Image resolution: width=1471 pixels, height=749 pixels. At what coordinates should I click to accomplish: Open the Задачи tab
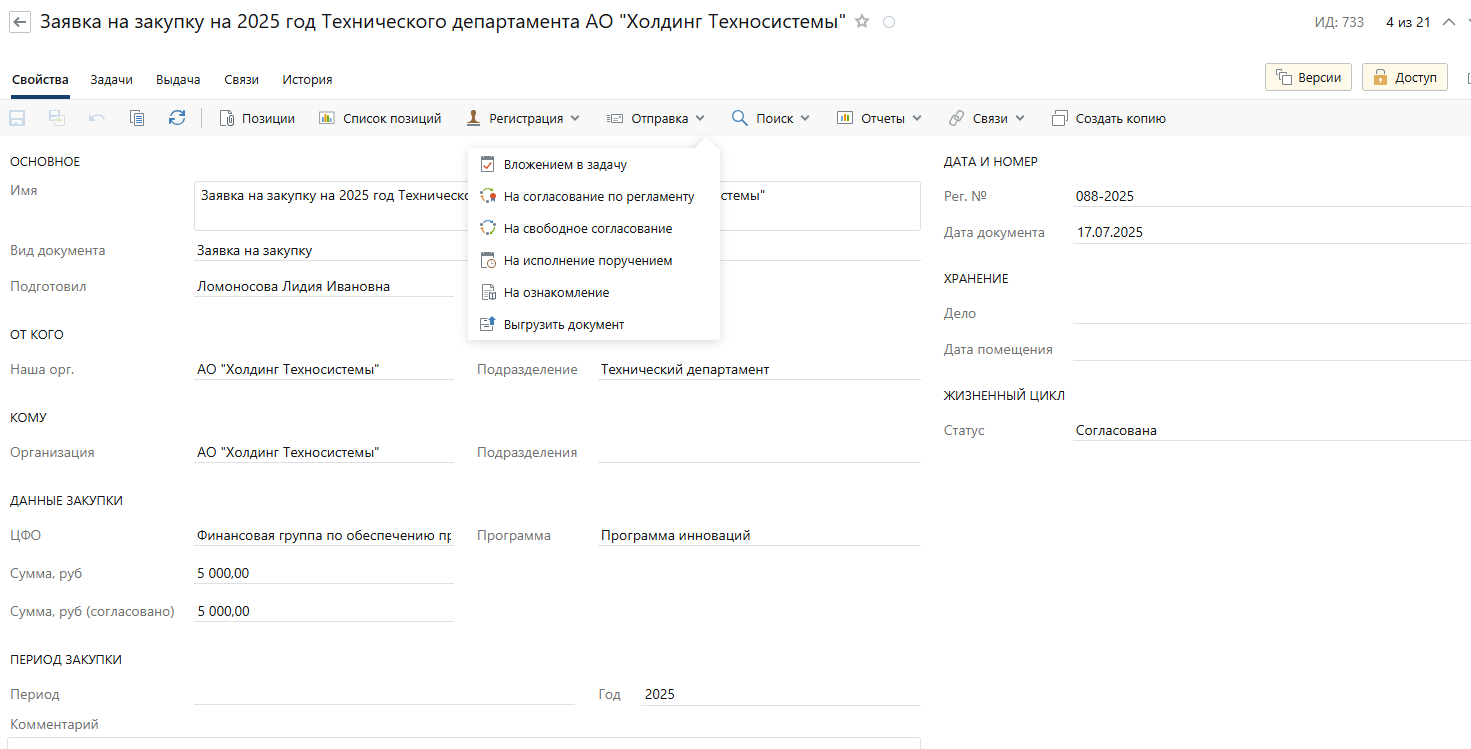coord(111,80)
